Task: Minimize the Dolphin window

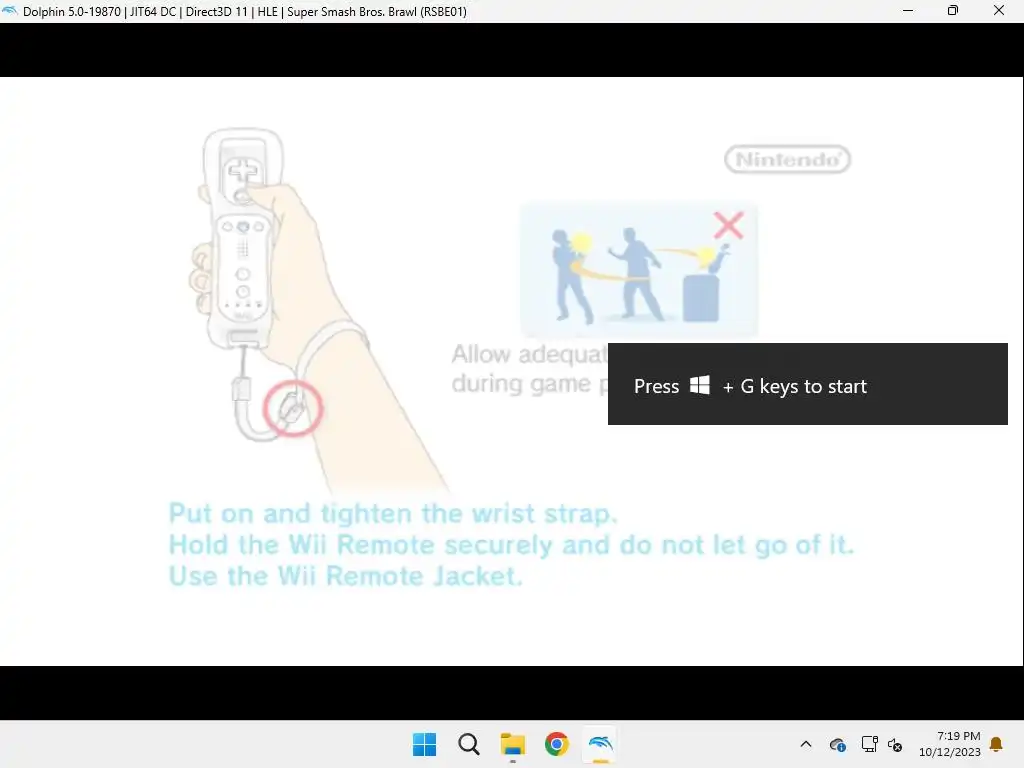Action: coord(908,10)
